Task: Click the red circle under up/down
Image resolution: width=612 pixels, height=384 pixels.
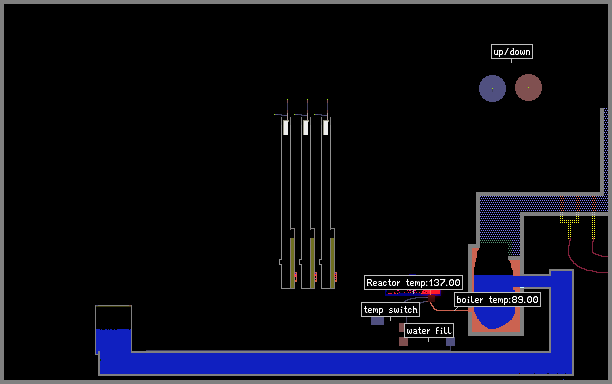Action: [x=528, y=87]
